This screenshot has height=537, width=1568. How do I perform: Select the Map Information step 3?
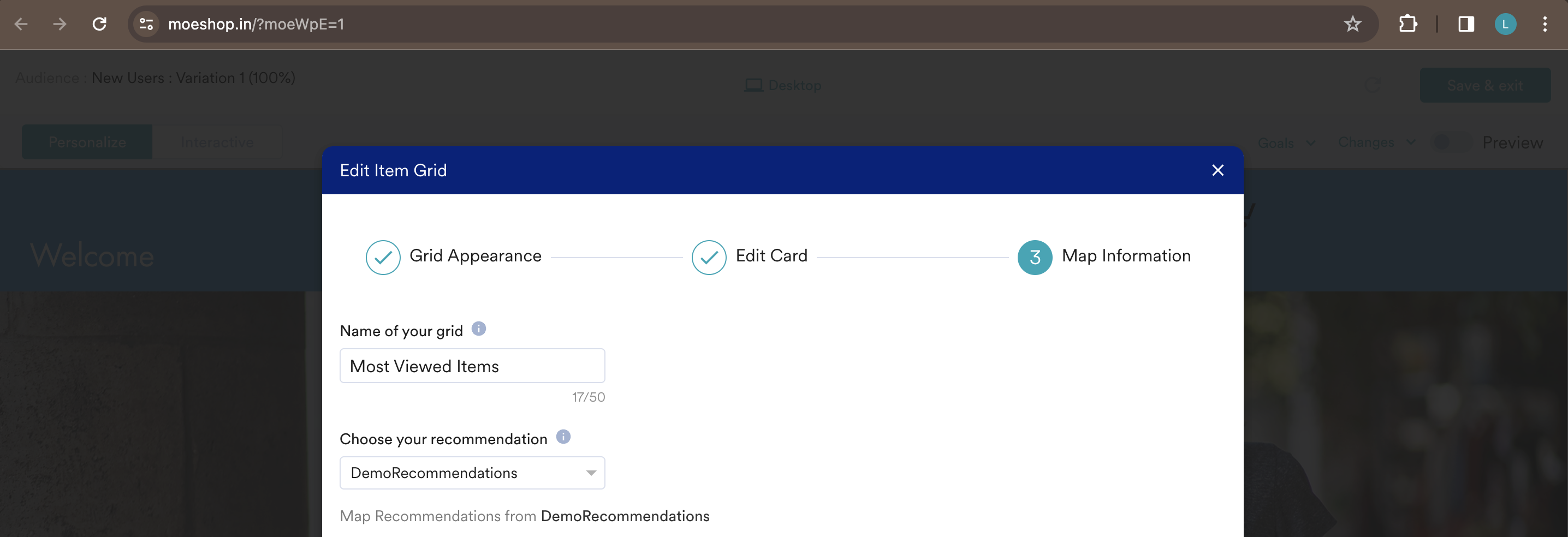pyautogui.click(x=1104, y=256)
